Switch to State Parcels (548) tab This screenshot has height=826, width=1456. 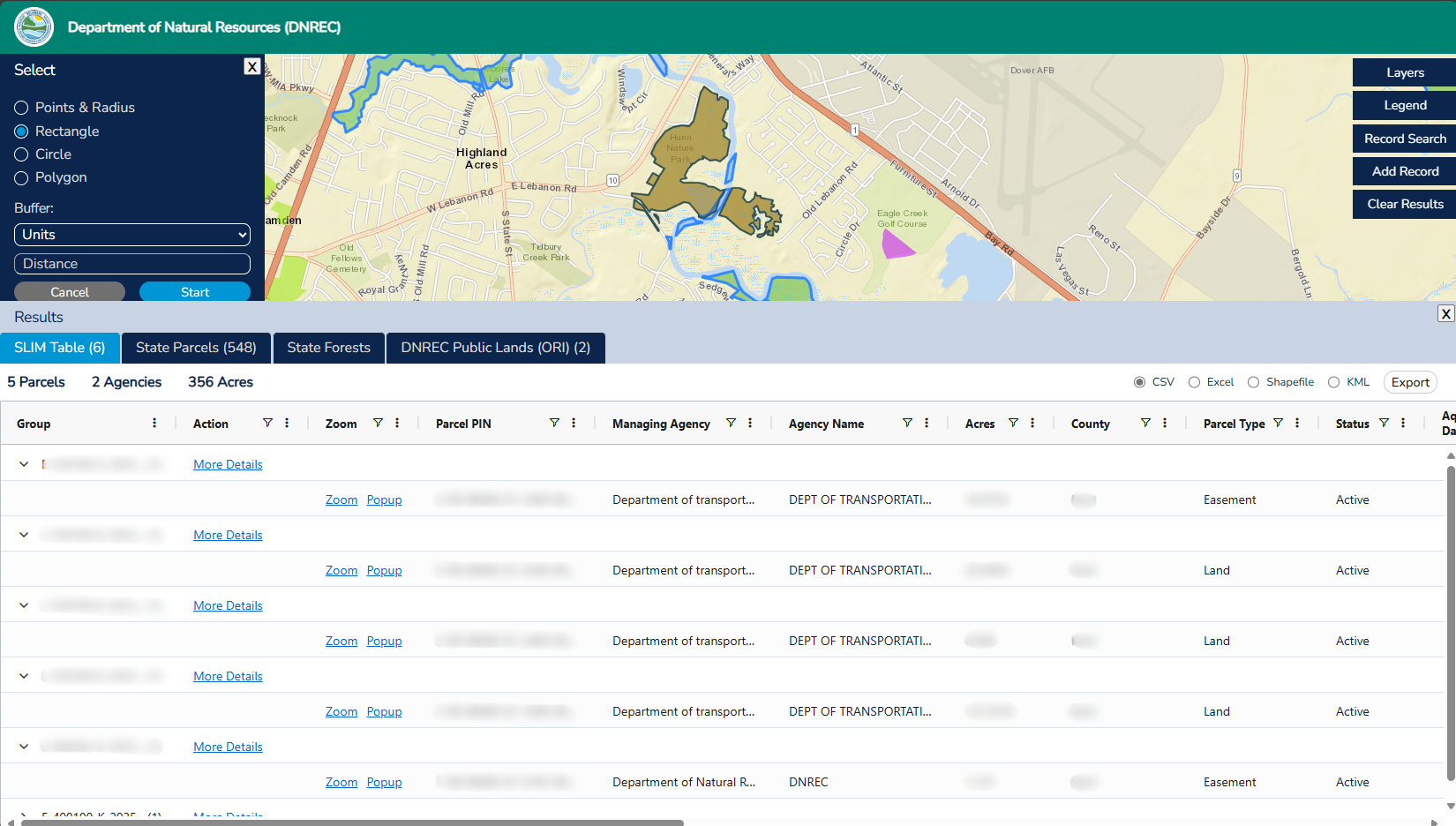[196, 348]
